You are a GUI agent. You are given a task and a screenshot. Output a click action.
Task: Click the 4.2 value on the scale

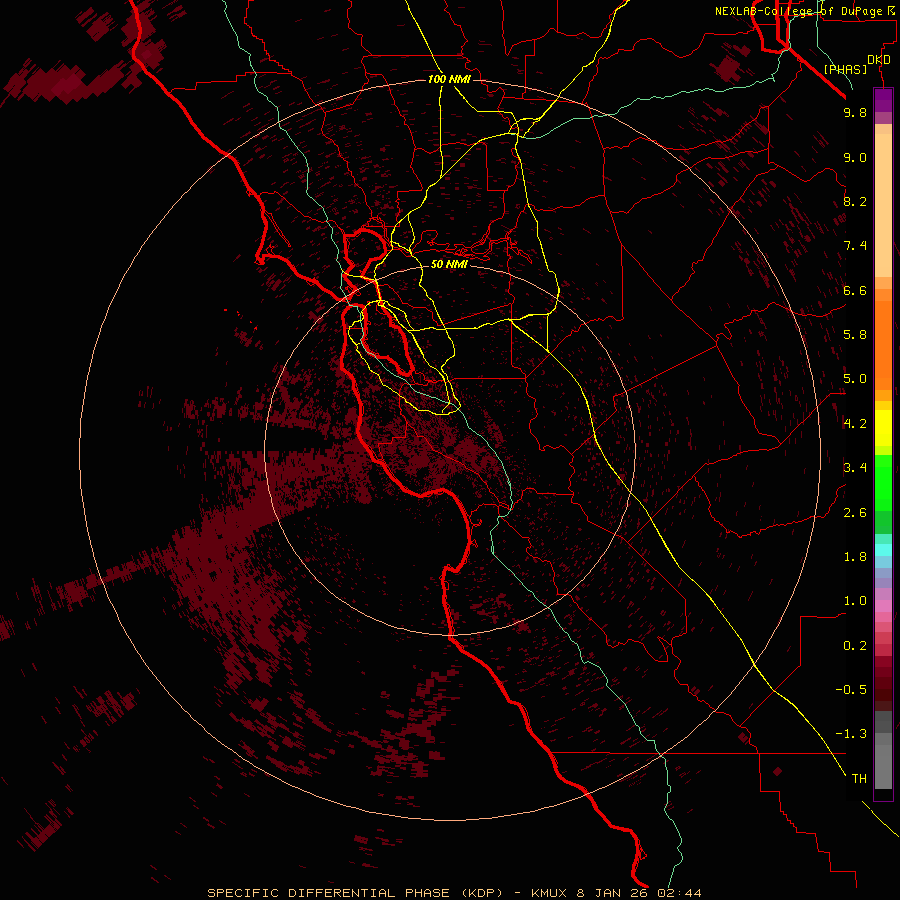855,424
